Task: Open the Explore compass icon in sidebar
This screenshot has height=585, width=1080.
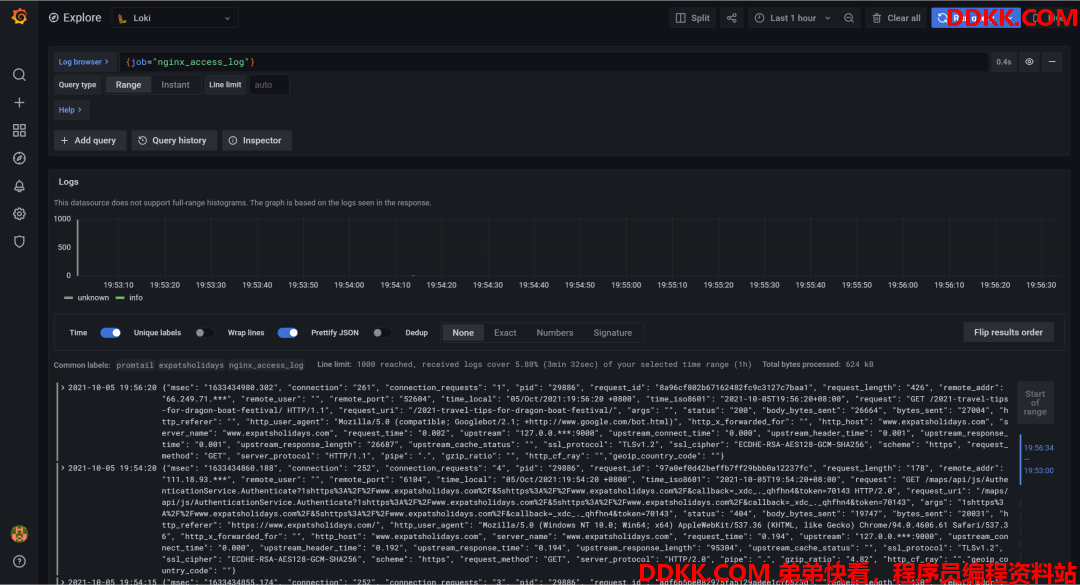Action: pos(19,158)
